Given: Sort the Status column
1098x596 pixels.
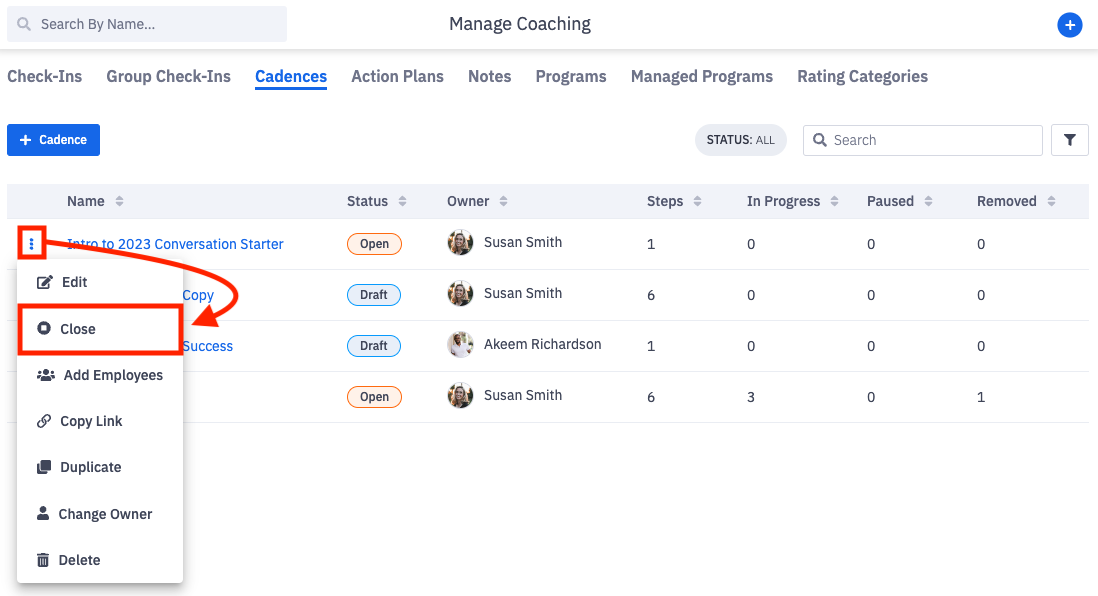Looking at the screenshot, I should pos(402,201).
